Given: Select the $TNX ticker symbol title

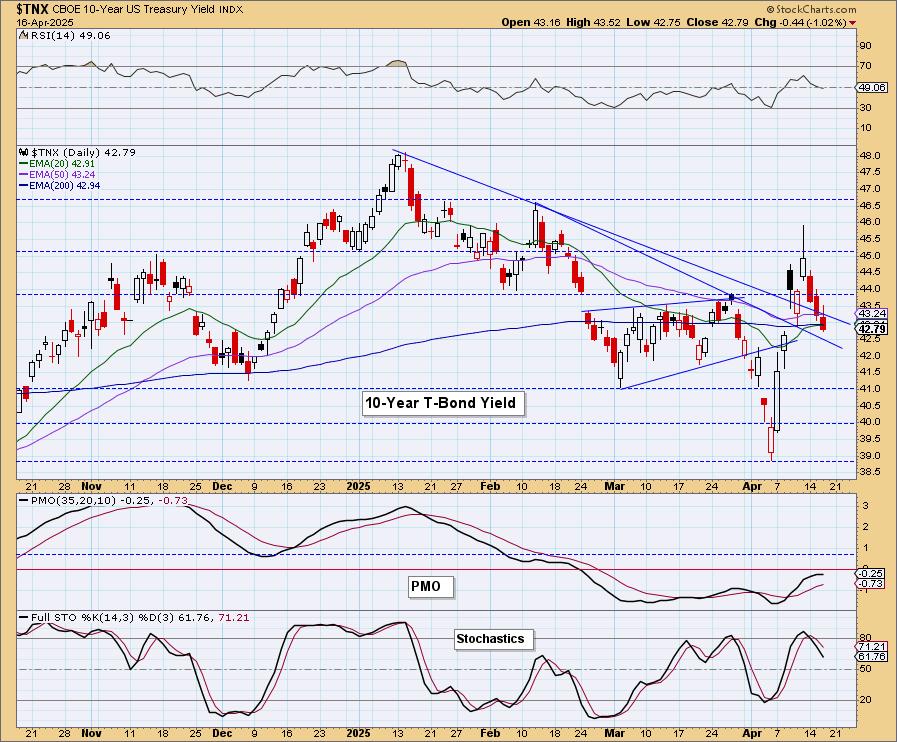Looking at the screenshot, I should pyautogui.click(x=33, y=9).
